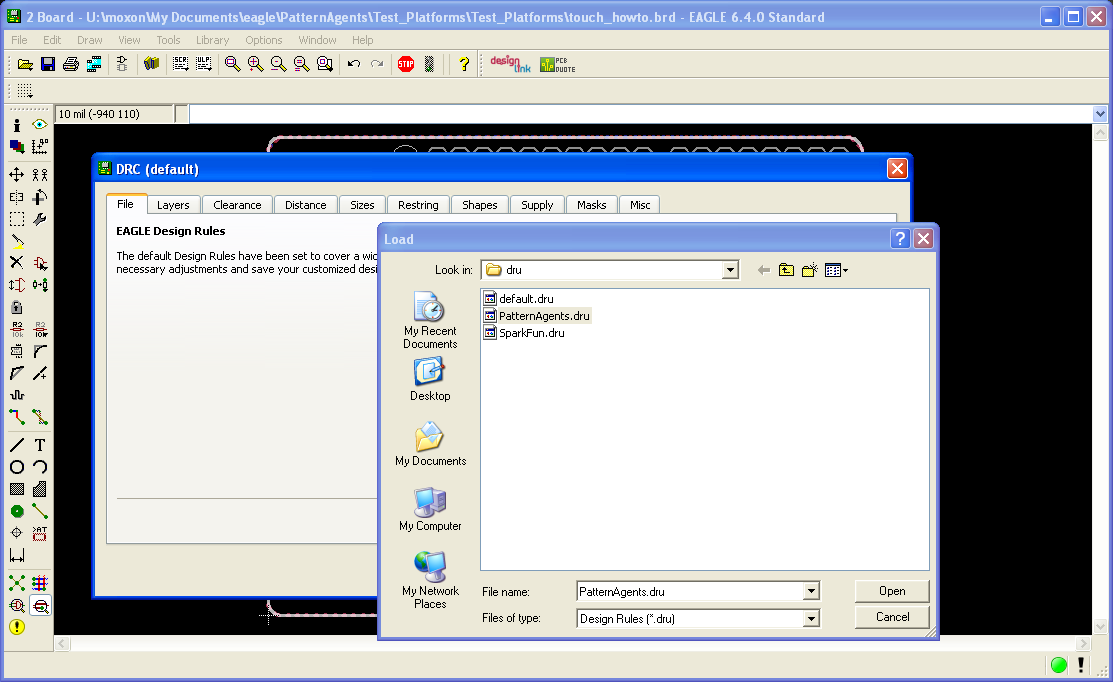Open Help with the yellow question mark
Screen dimensions: 1113x682
[x=464, y=65]
